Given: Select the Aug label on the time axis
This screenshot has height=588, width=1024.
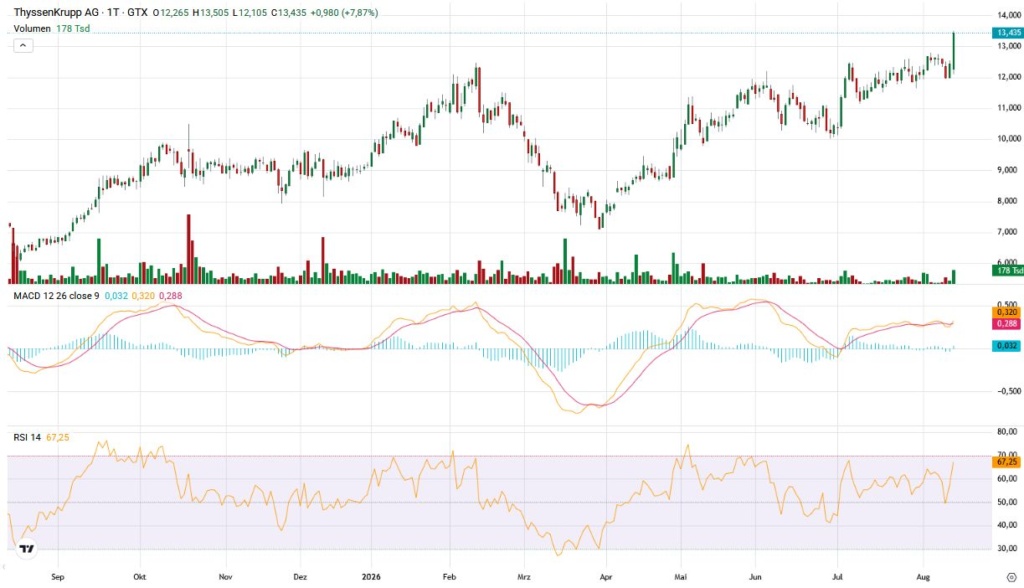Looking at the screenshot, I should click(923, 577).
